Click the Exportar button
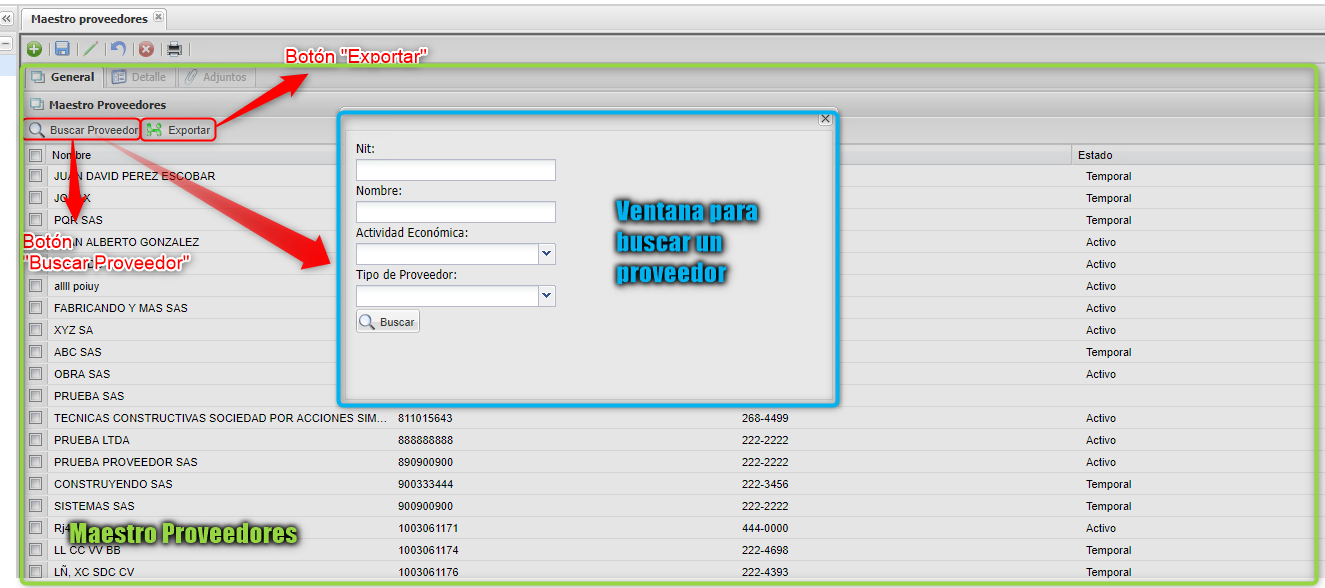Screen dimensions: 1325x588 [179, 130]
